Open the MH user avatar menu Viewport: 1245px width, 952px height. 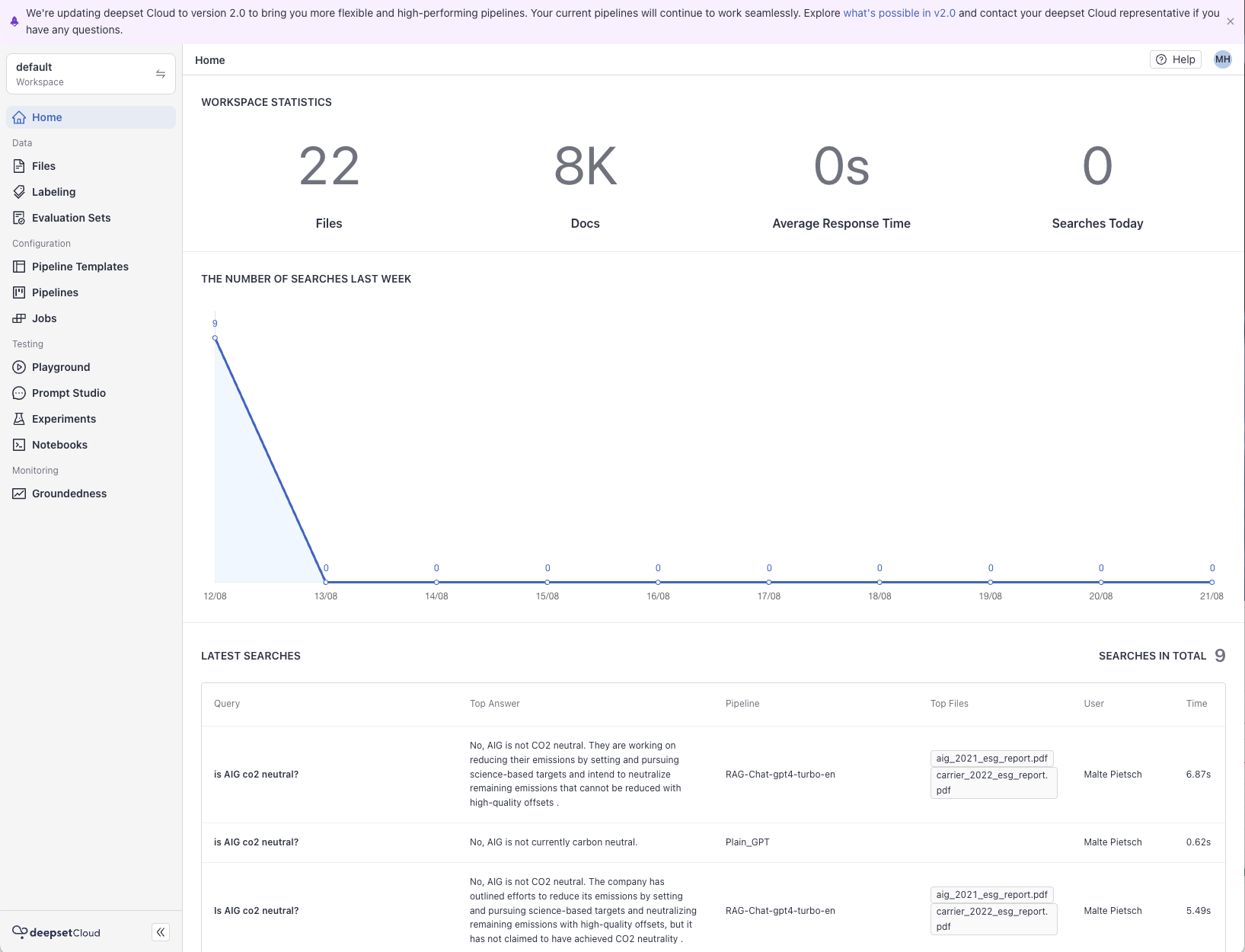(1222, 59)
